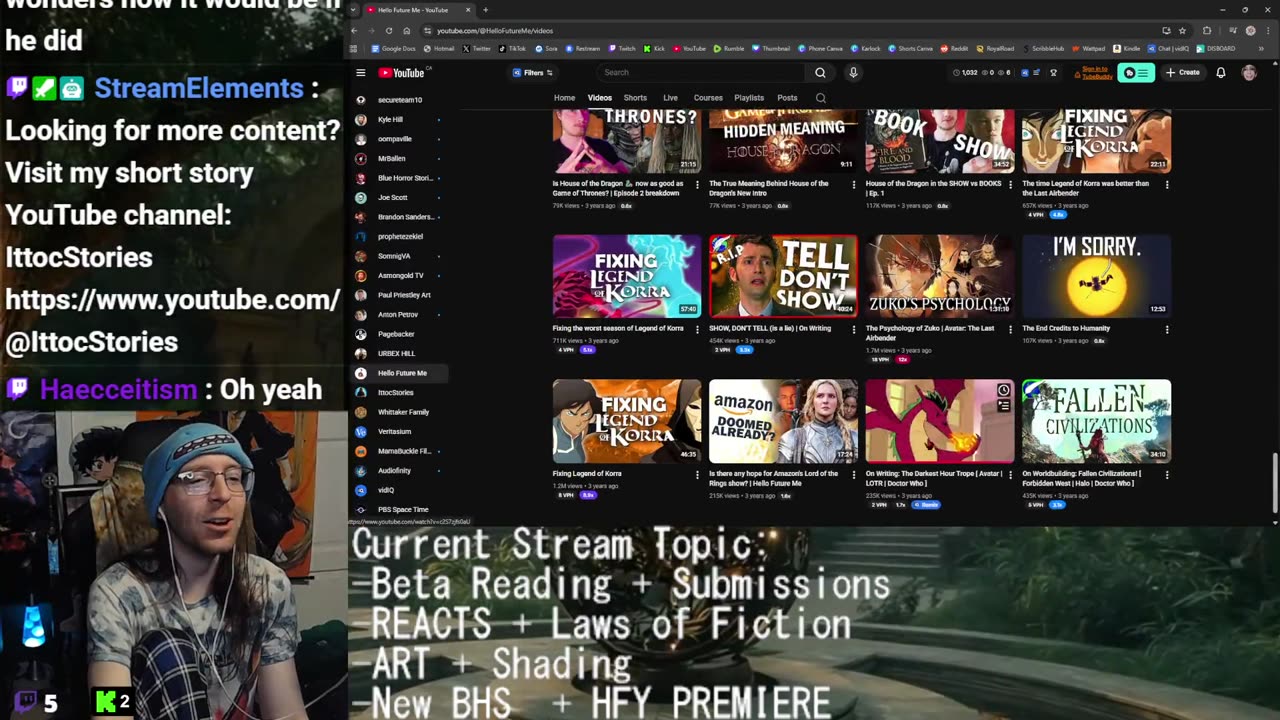
Task: Click the YouTube search input field
Action: pos(700,73)
